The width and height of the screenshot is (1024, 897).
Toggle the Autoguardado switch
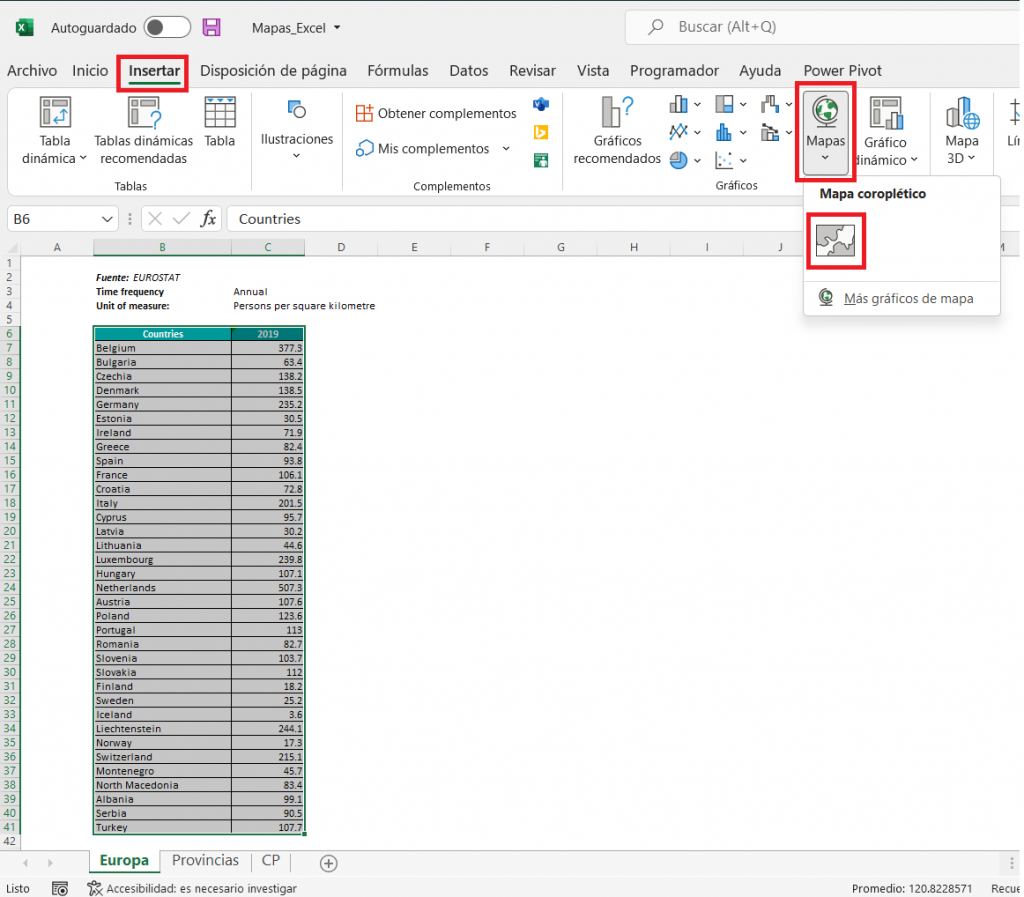(167, 27)
